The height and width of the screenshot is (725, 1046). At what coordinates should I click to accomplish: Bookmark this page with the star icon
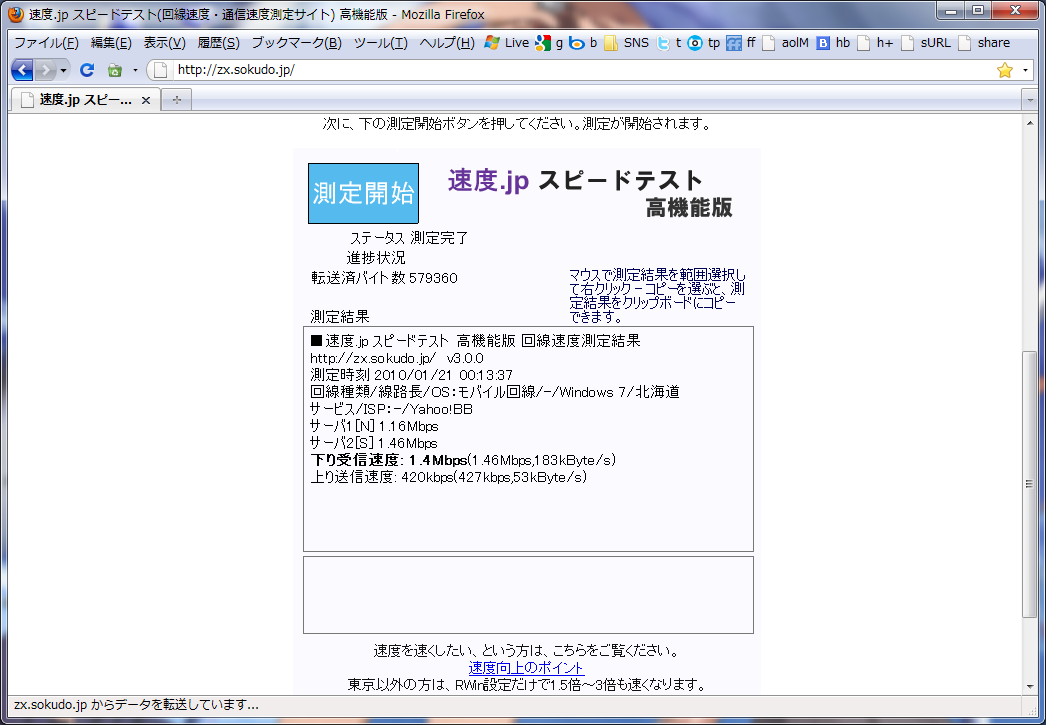point(1005,69)
